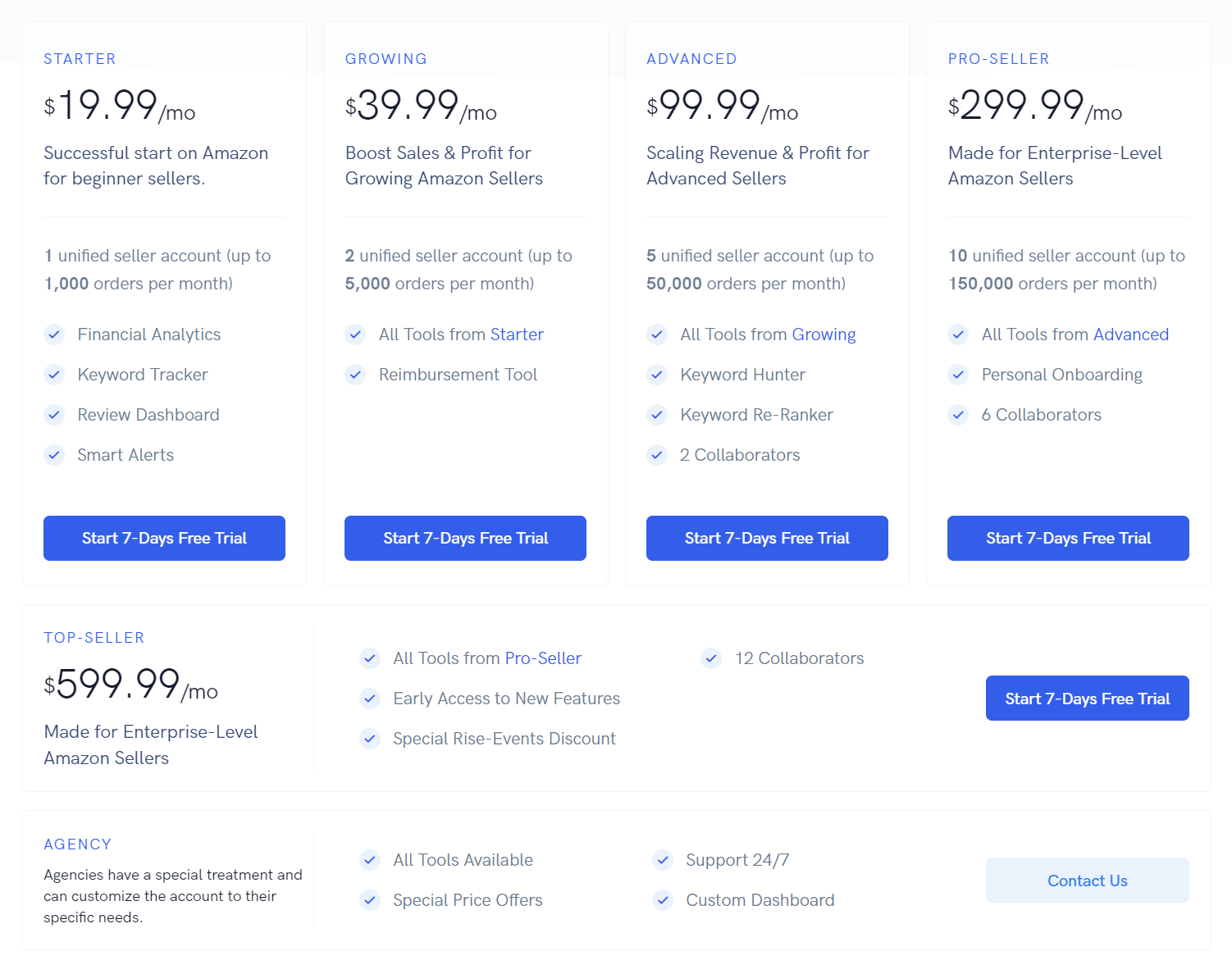This screenshot has width=1232, height=974.
Task: Click Contact Us for the Agency plan
Action: (x=1087, y=880)
